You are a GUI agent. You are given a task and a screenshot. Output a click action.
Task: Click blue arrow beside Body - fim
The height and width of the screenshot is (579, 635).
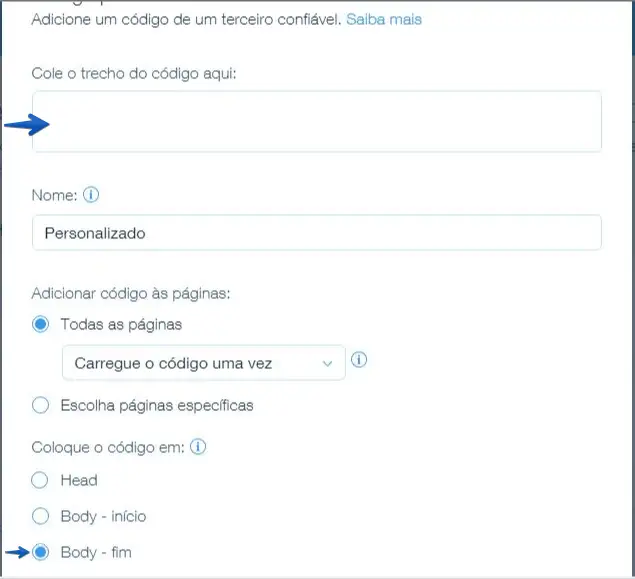[17, 552]
